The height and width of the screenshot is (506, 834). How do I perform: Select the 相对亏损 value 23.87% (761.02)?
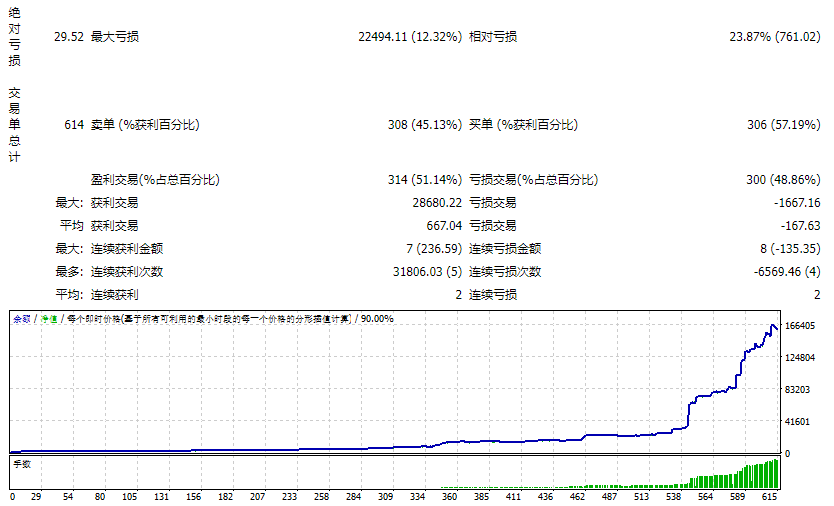pyautogui.click(x=774, y=37)
